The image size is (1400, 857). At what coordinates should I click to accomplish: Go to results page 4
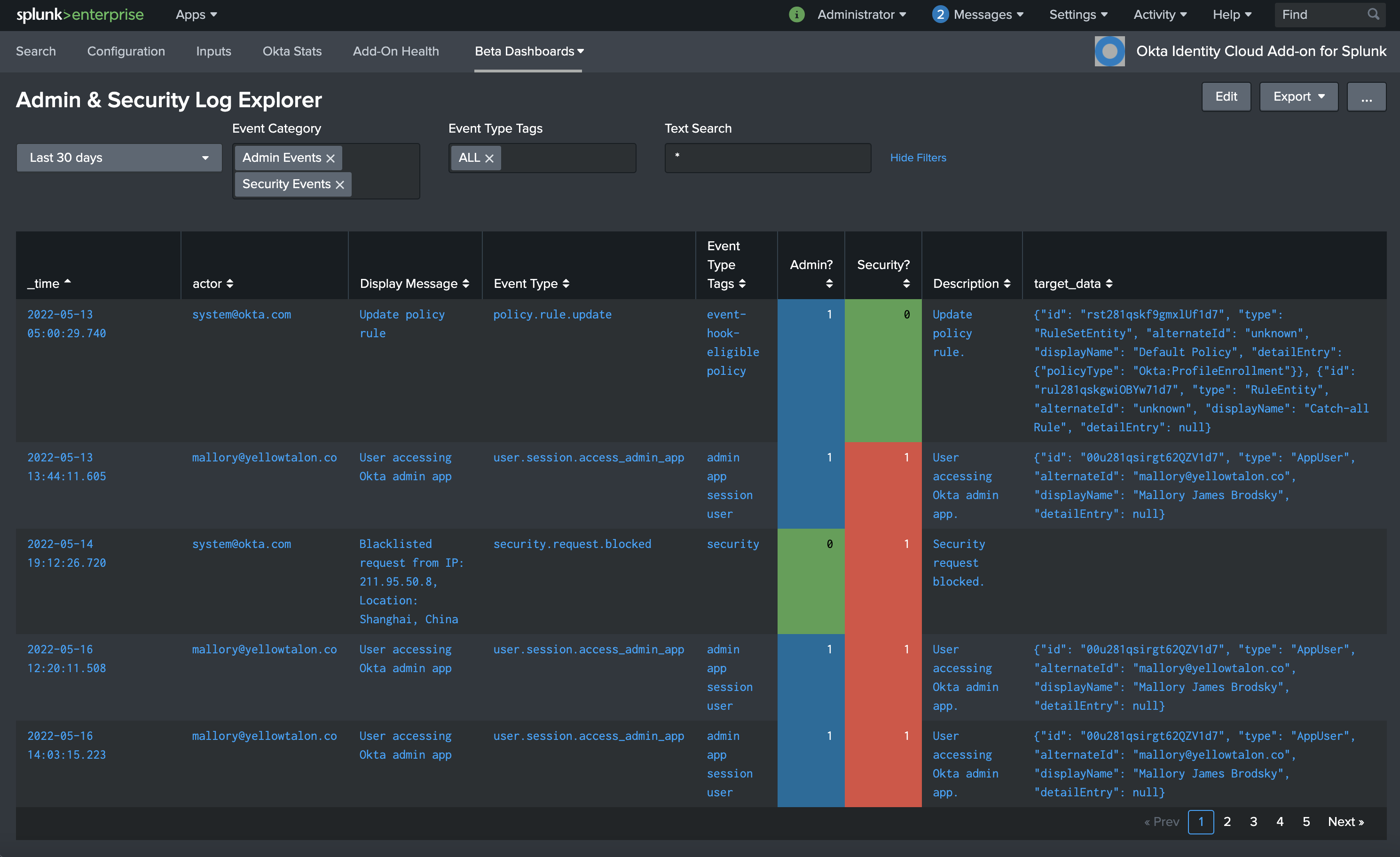pos(1280,821)
